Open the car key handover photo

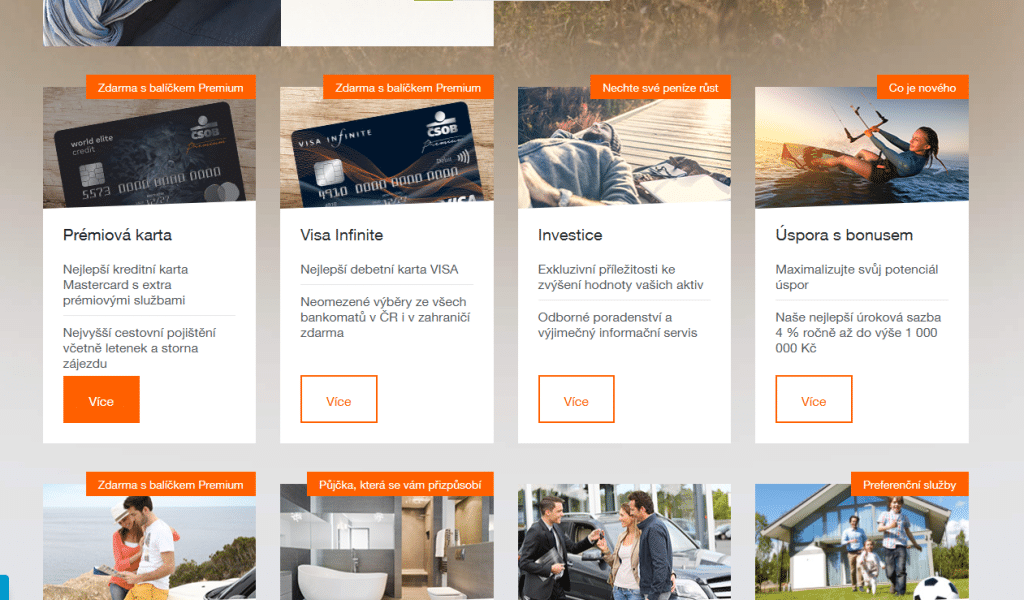click(x=624, y=542)
